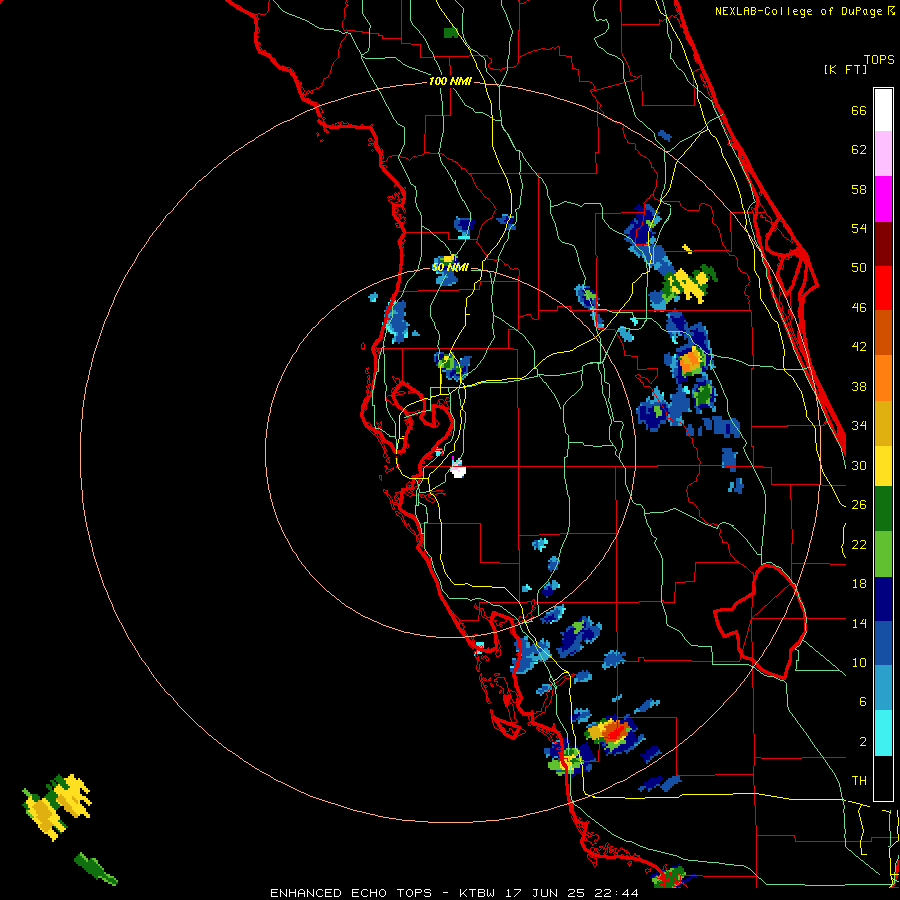The height and width of the screenshot is (900, 900).
Task: Click the NEXLAB-College of DuPage label
Action: coord(798,11)
